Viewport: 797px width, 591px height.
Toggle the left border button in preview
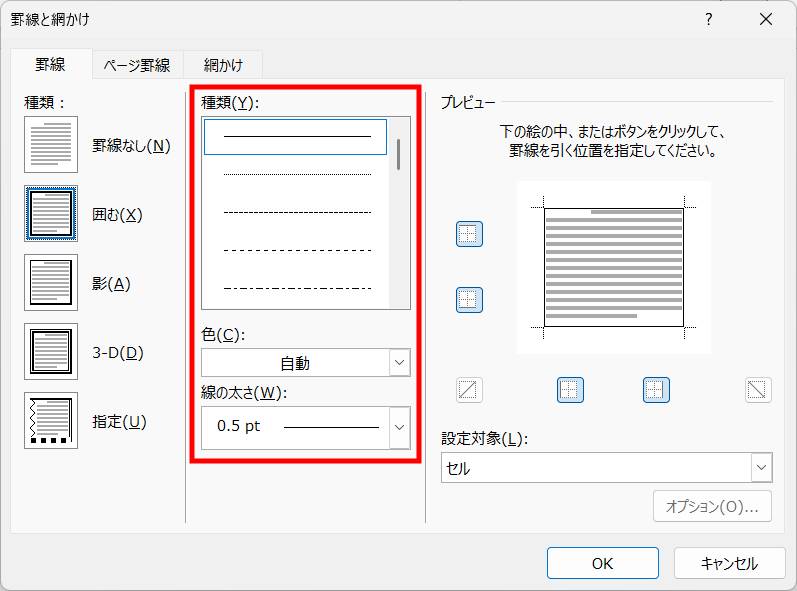(x=570, y=390)
